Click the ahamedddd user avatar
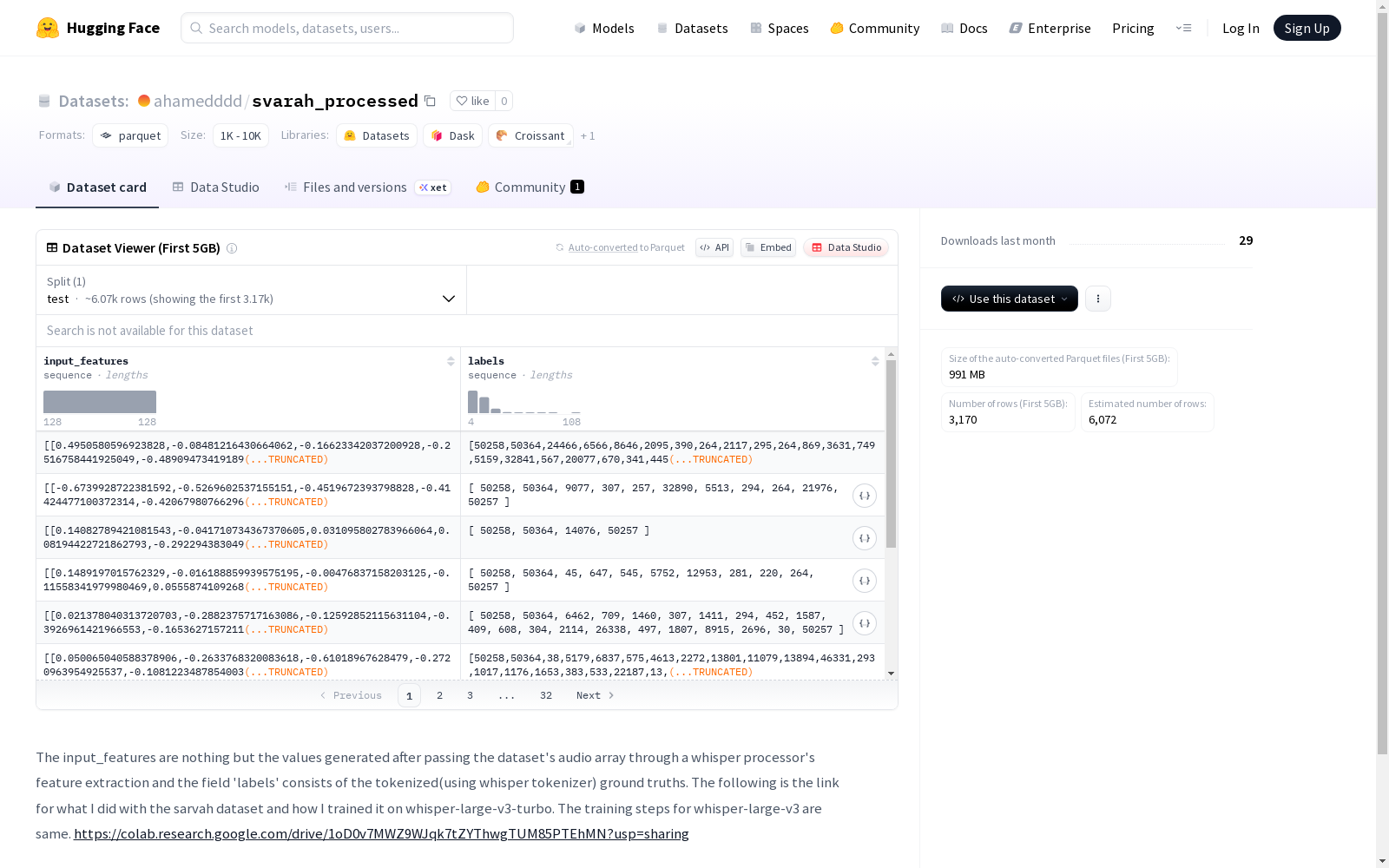The width and height of the screenshot is (1389, 868). click(144, 101)
